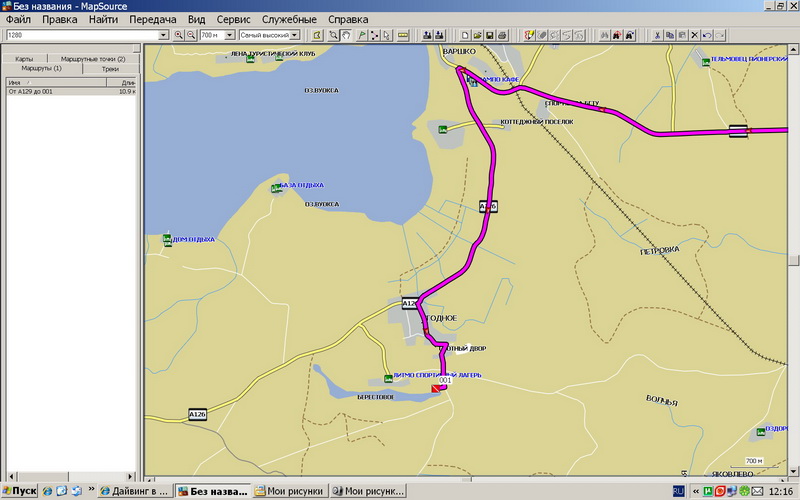
Task: Click the save file icon
Action: [x=490, y=35]
